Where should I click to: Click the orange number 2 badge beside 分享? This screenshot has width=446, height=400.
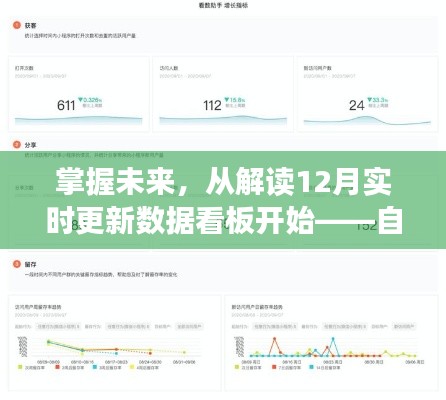(16, 145)
